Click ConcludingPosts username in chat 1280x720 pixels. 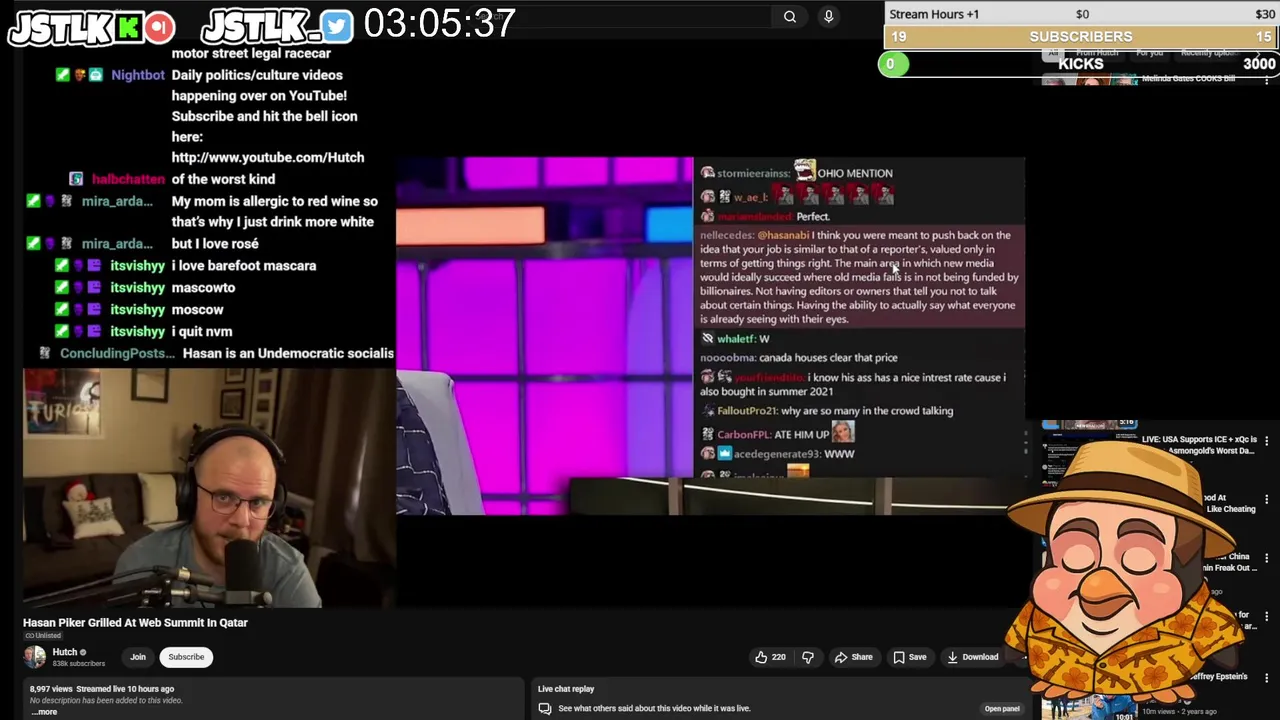(117, 353)
